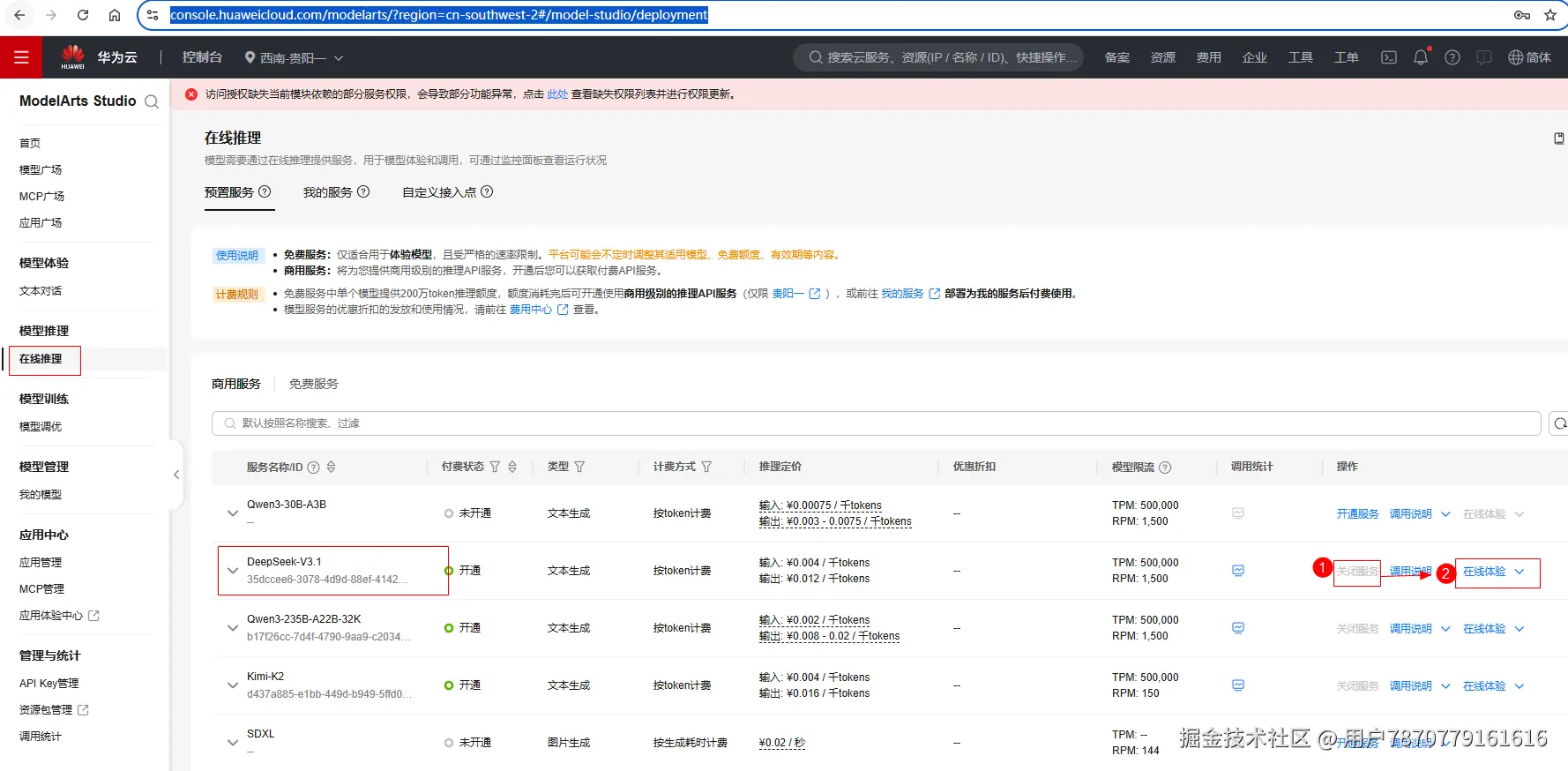Image resolution: width=1568 pixels, height=771 pixels.
Task: Open 文本对话 in sidebar
Action: (x=41, y=290)
